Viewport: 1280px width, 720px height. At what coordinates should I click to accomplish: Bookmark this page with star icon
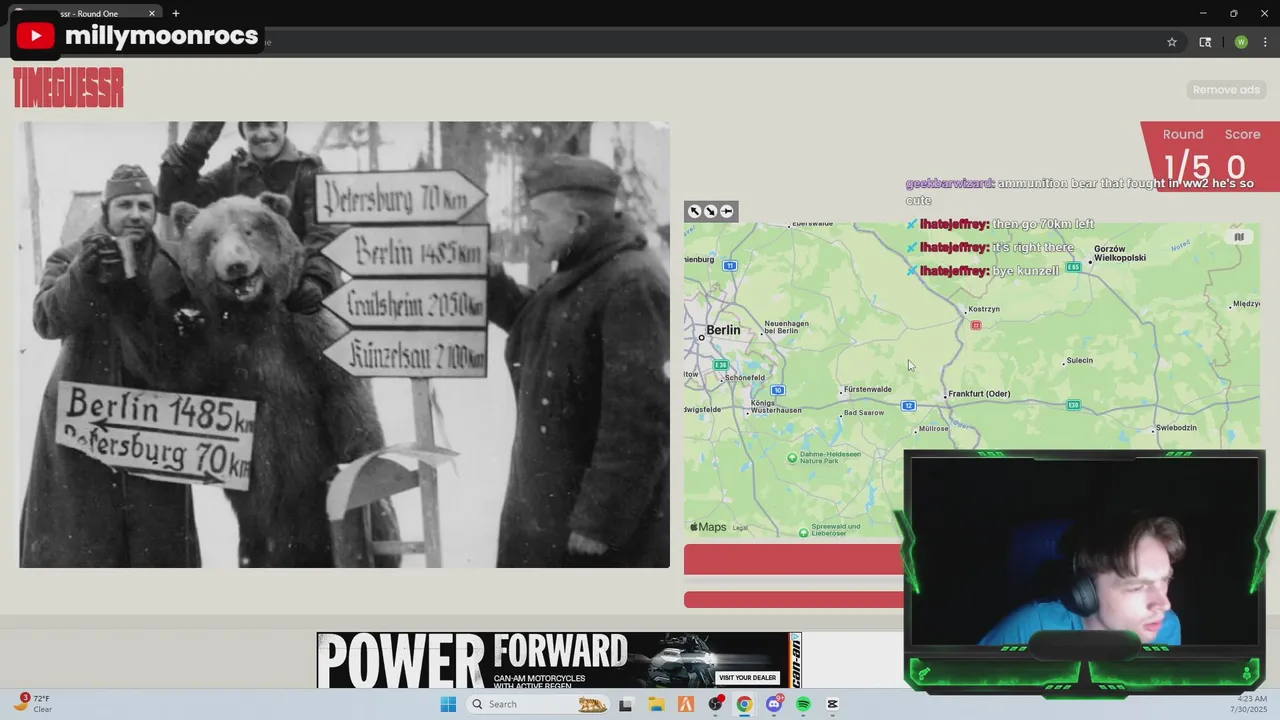pos(1172,42)
